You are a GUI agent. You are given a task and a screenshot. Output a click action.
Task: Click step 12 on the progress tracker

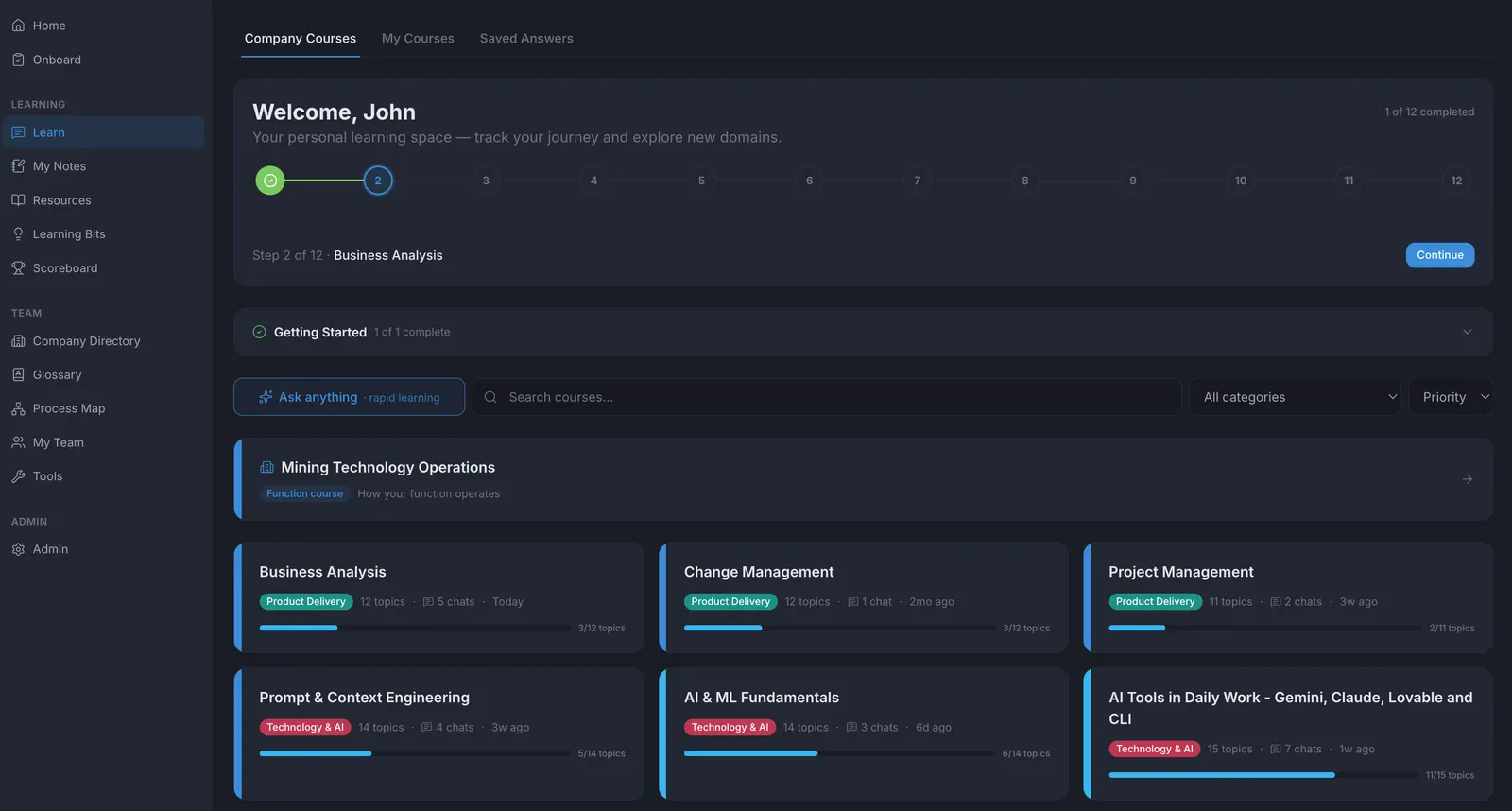[1456, 181]
